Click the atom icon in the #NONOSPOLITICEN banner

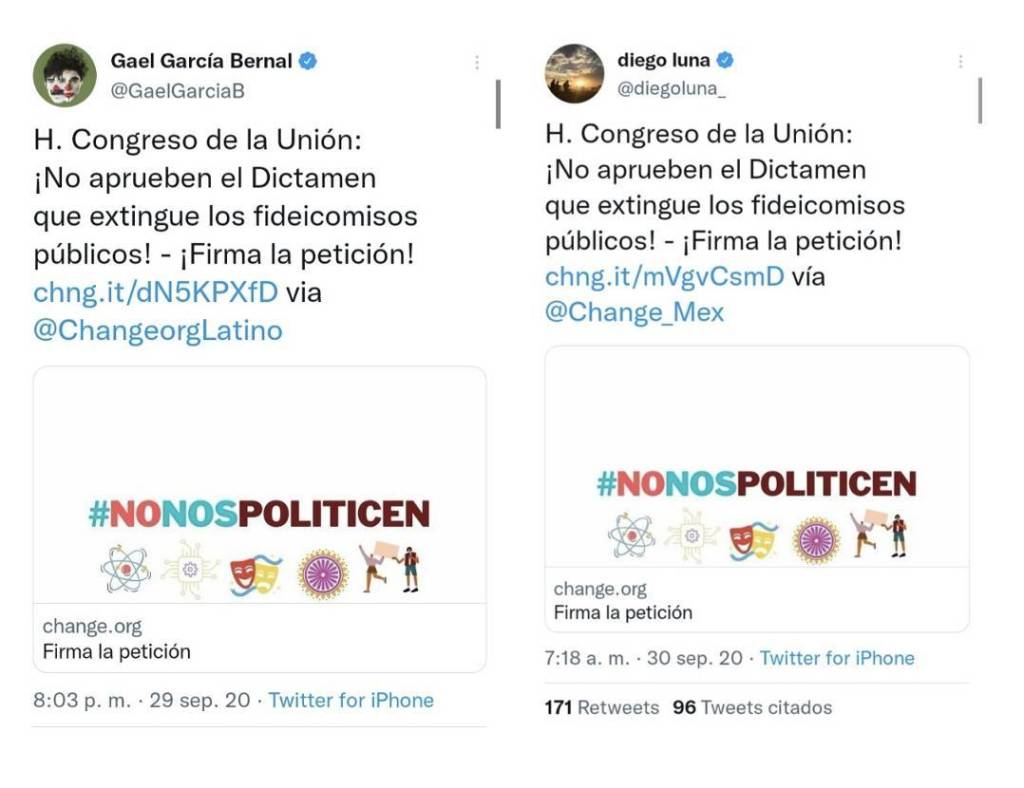[x=125, y=567]
